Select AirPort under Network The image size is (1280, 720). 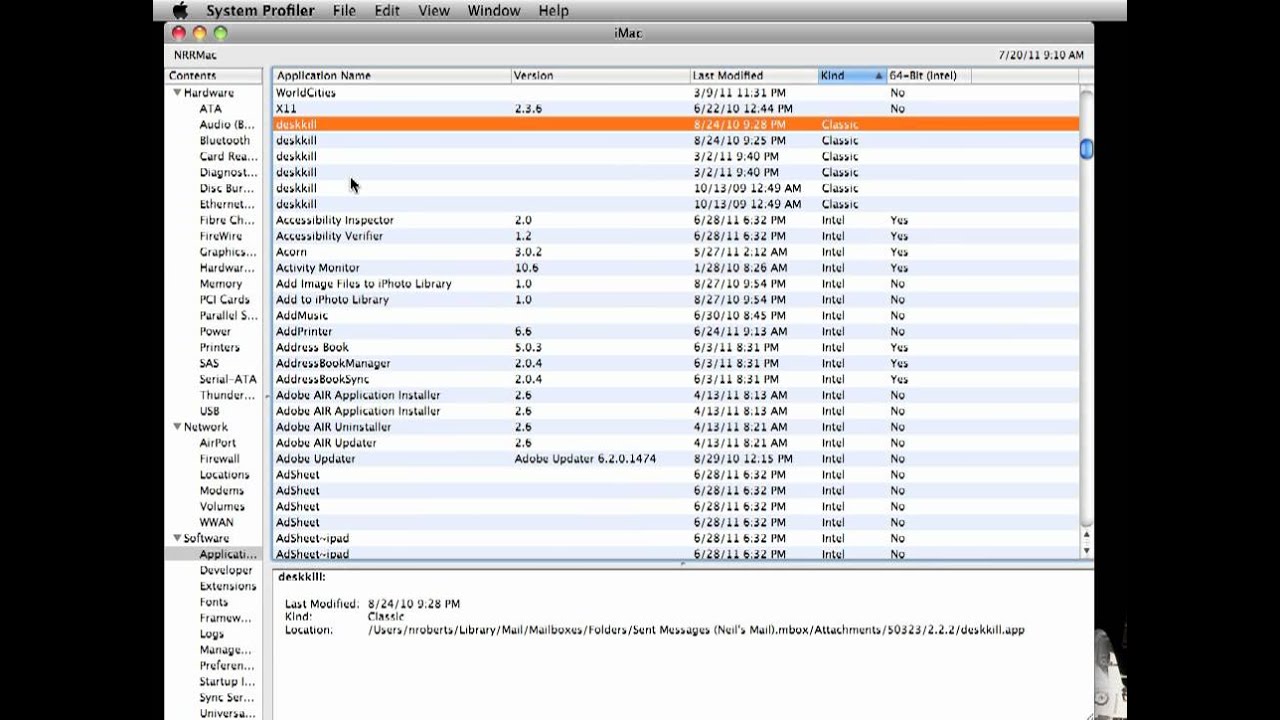[x=217, y=442]
